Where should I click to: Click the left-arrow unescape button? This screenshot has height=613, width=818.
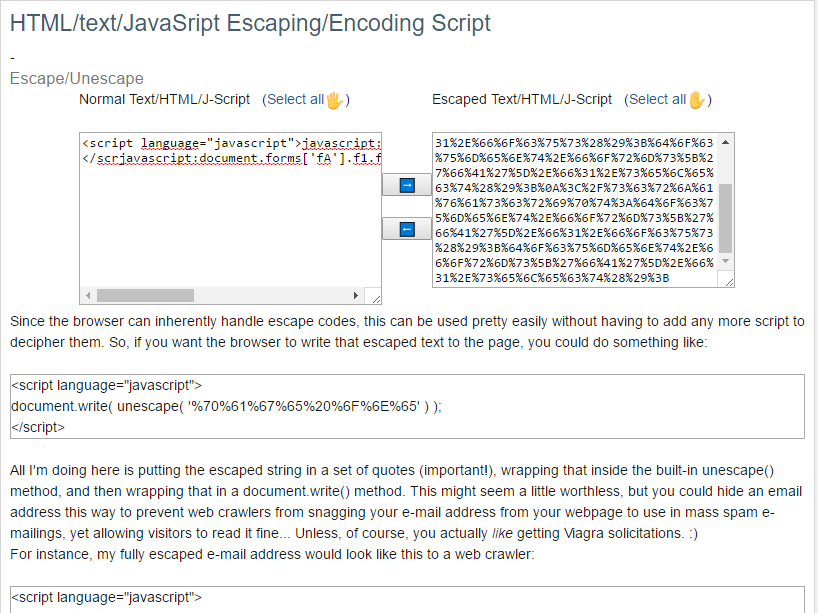(407, 229)
